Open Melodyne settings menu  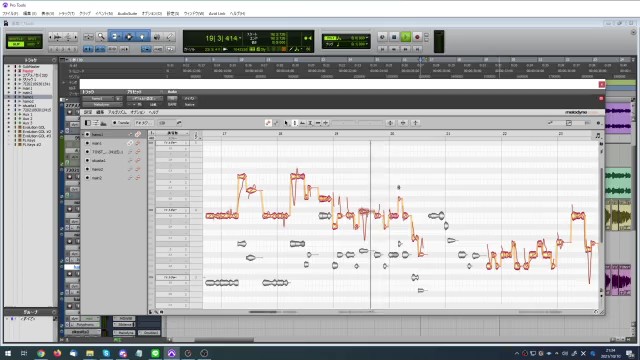[x=88, y=112]
